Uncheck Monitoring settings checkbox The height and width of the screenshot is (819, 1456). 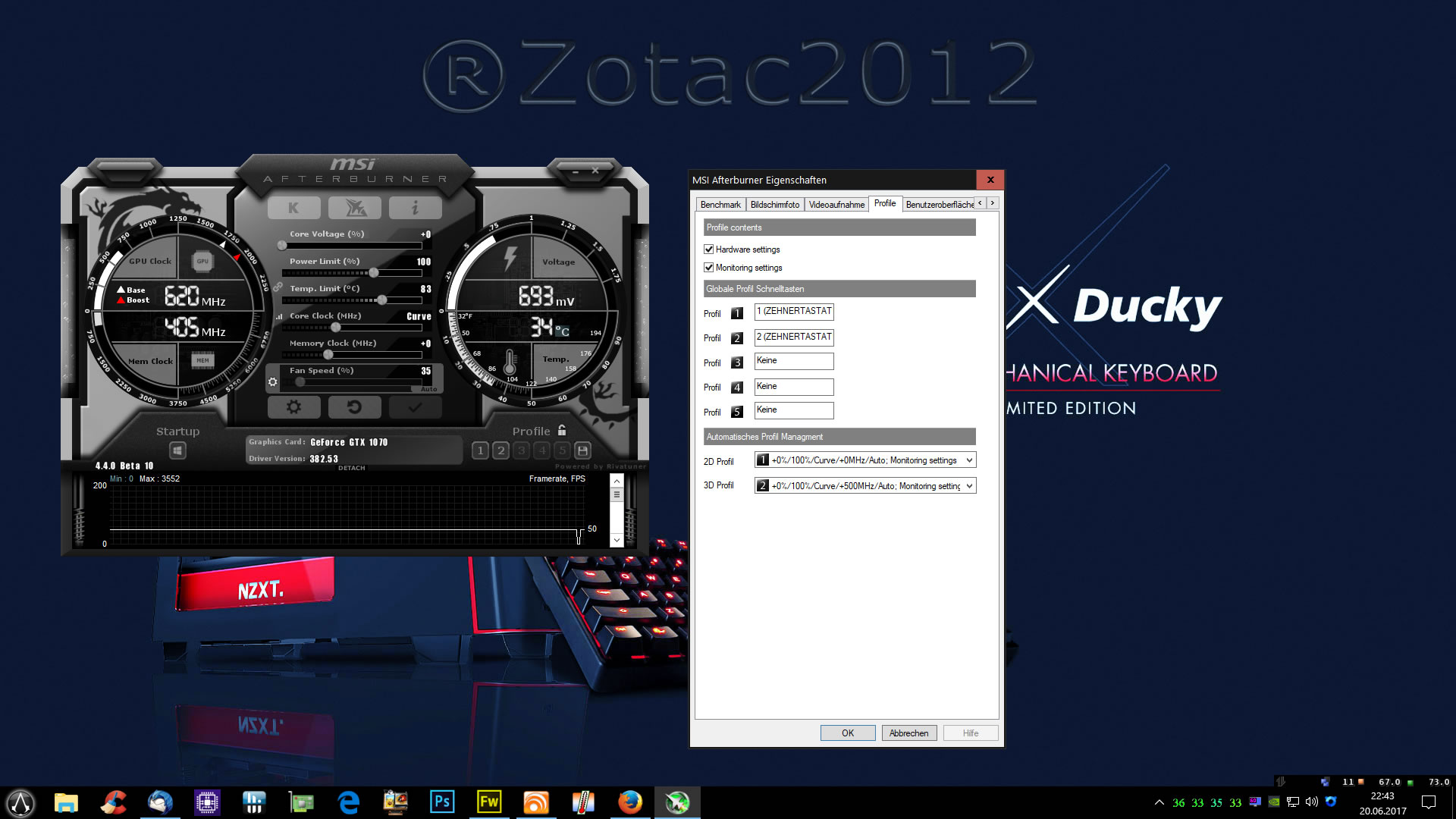tap(709, 268)
